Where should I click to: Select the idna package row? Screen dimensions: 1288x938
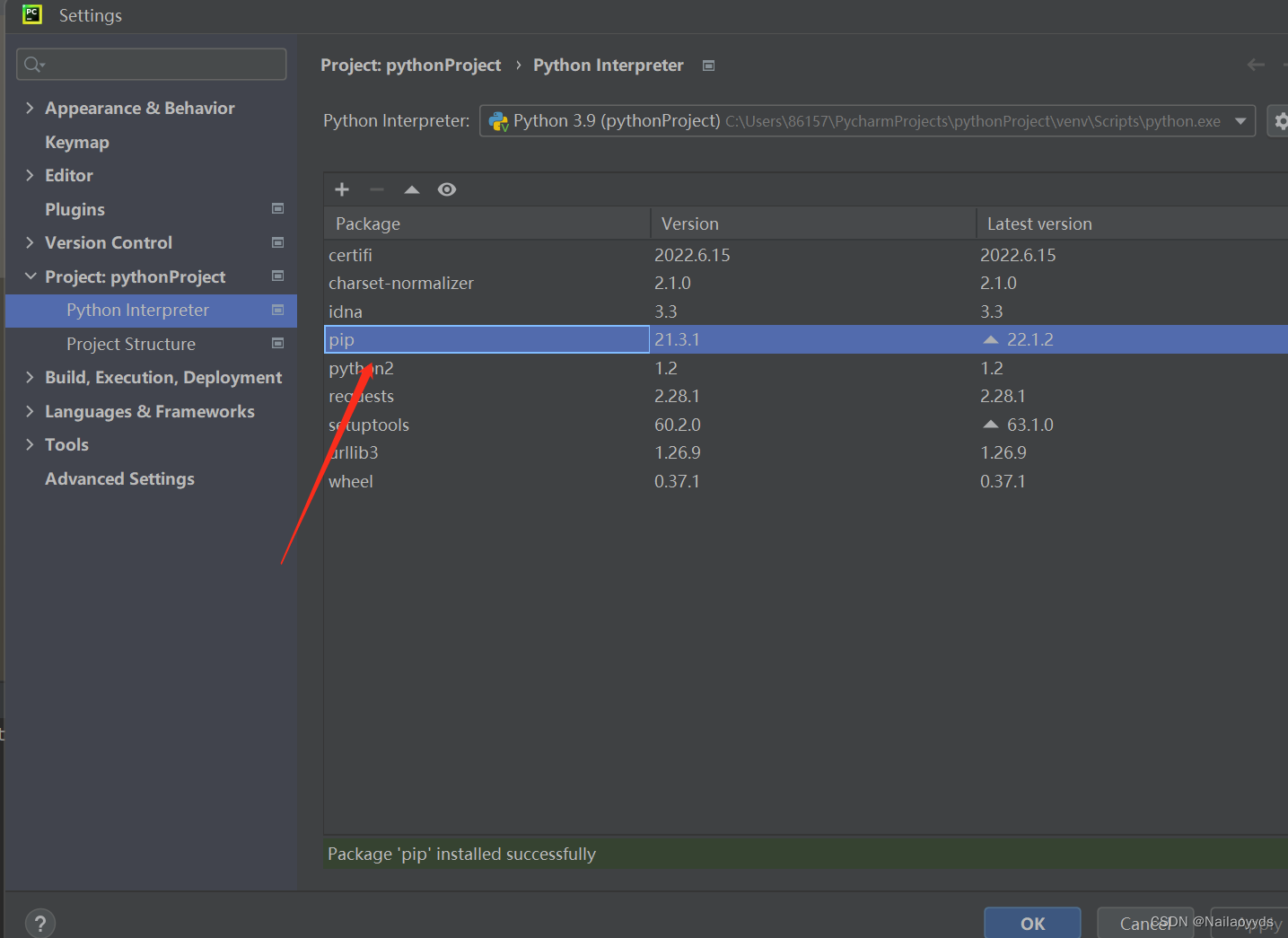[806, 311]
